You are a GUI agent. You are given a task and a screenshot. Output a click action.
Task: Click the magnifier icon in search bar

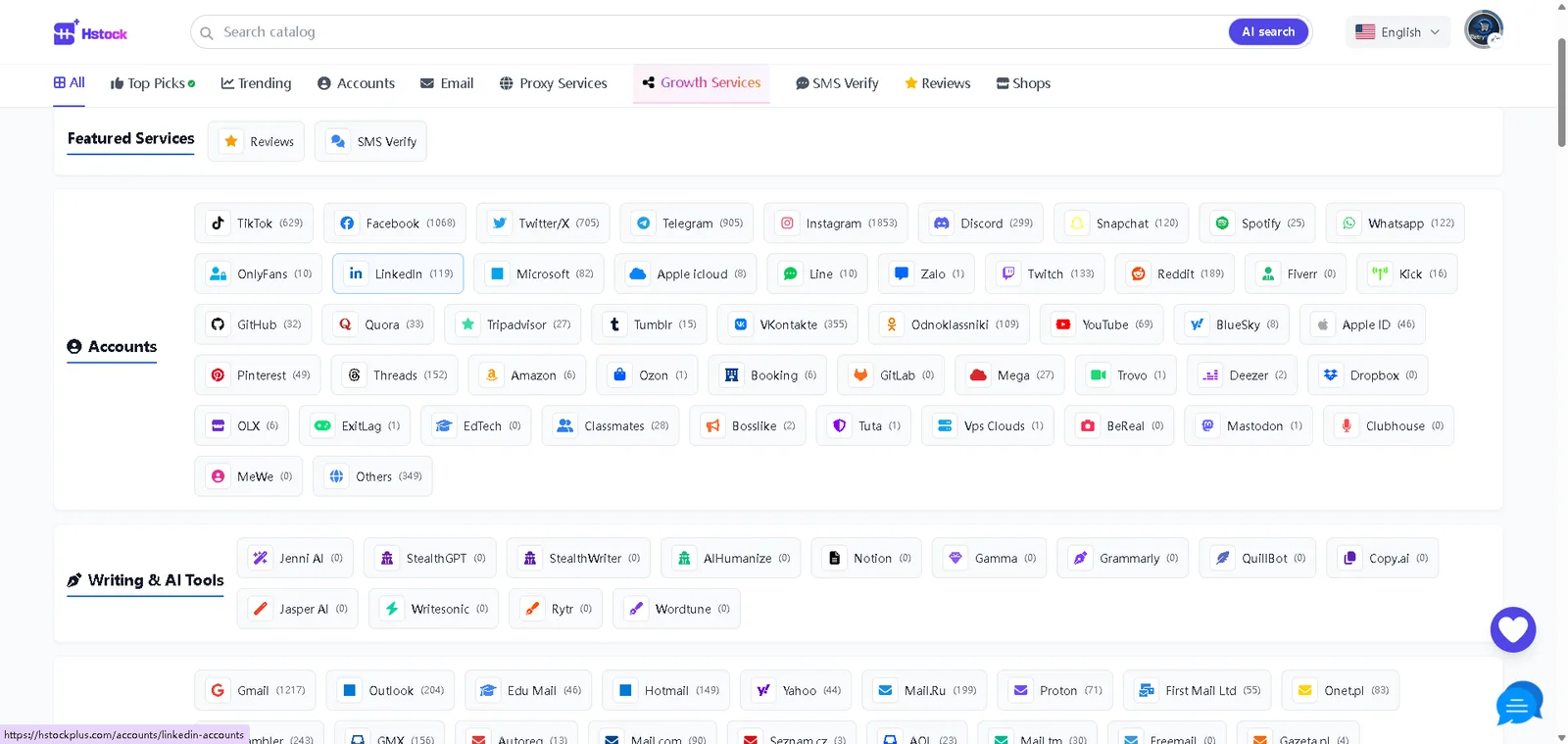coord(207,32)
